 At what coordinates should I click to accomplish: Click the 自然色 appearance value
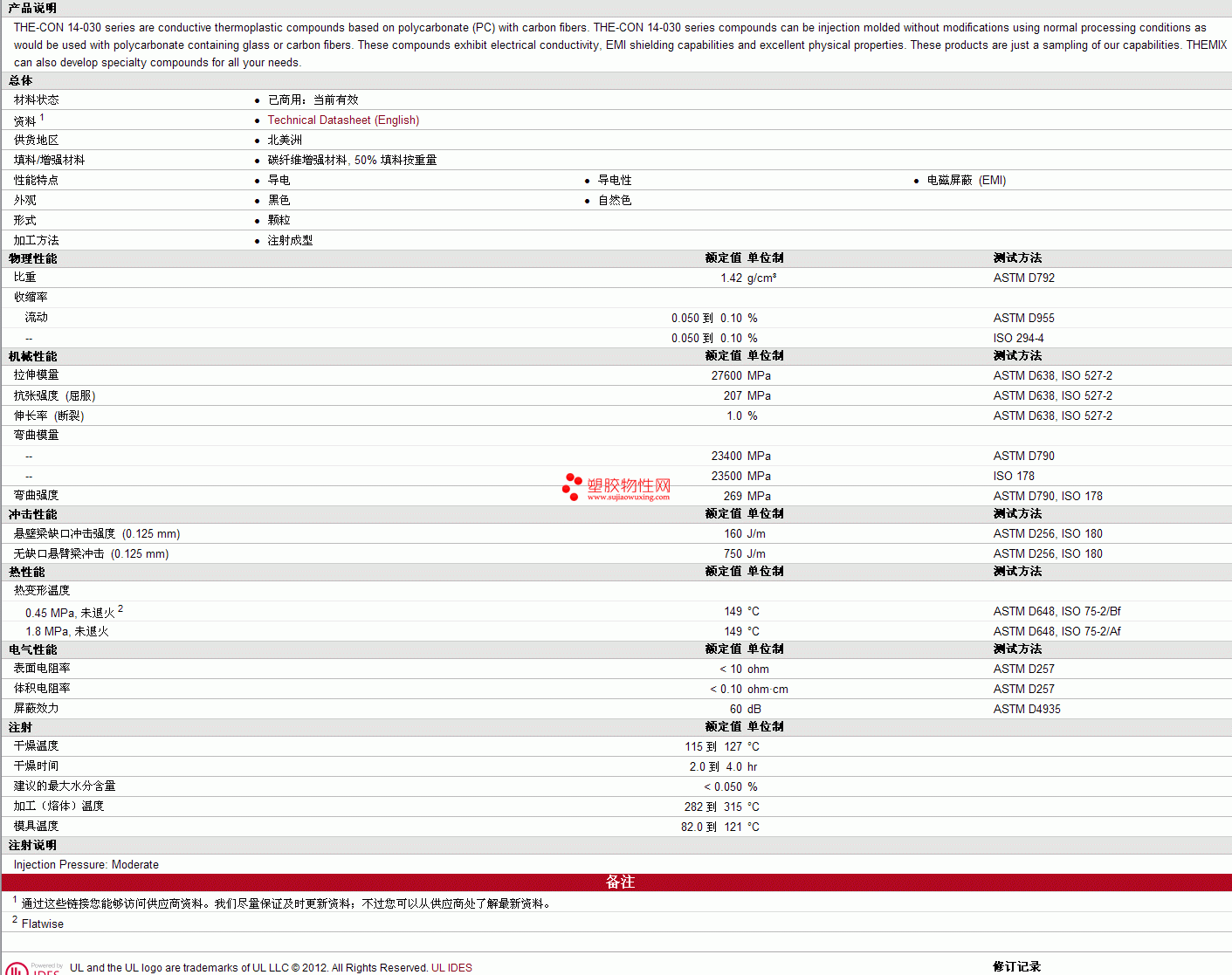click(x=615, y=201)
